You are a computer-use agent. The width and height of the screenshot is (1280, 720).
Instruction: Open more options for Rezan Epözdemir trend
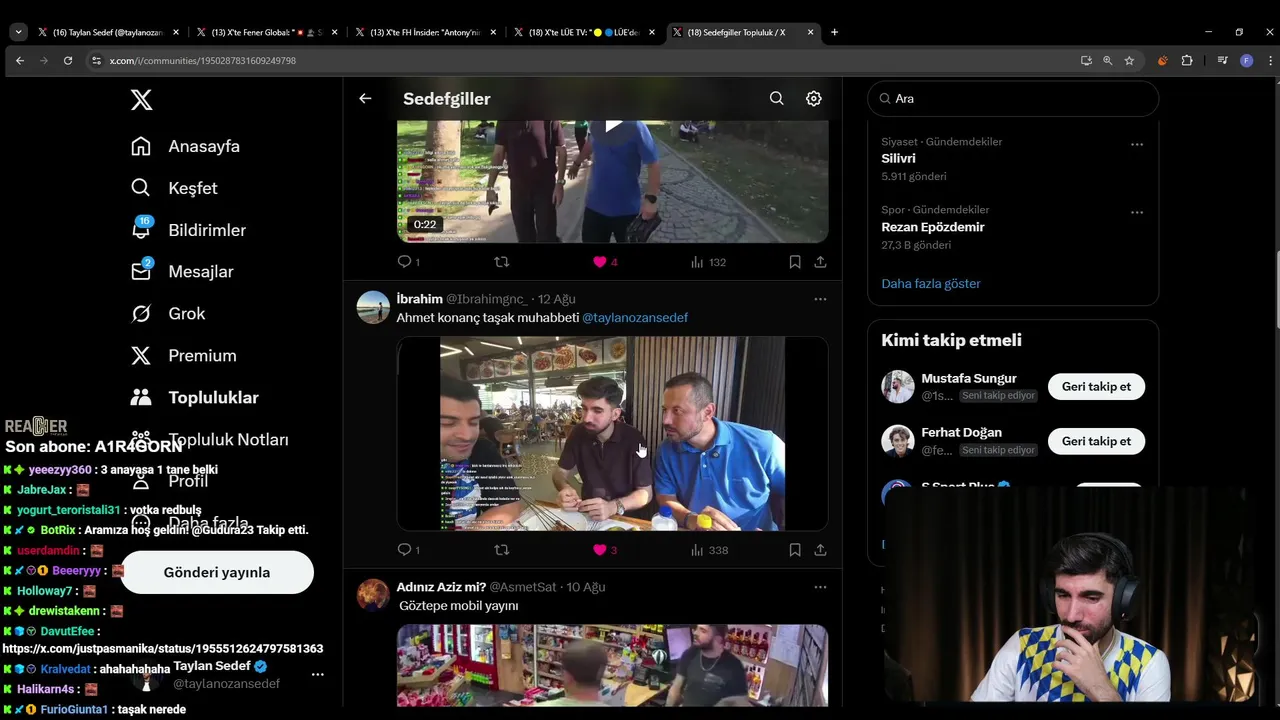pyautogui.click(x=1137, y=212)
